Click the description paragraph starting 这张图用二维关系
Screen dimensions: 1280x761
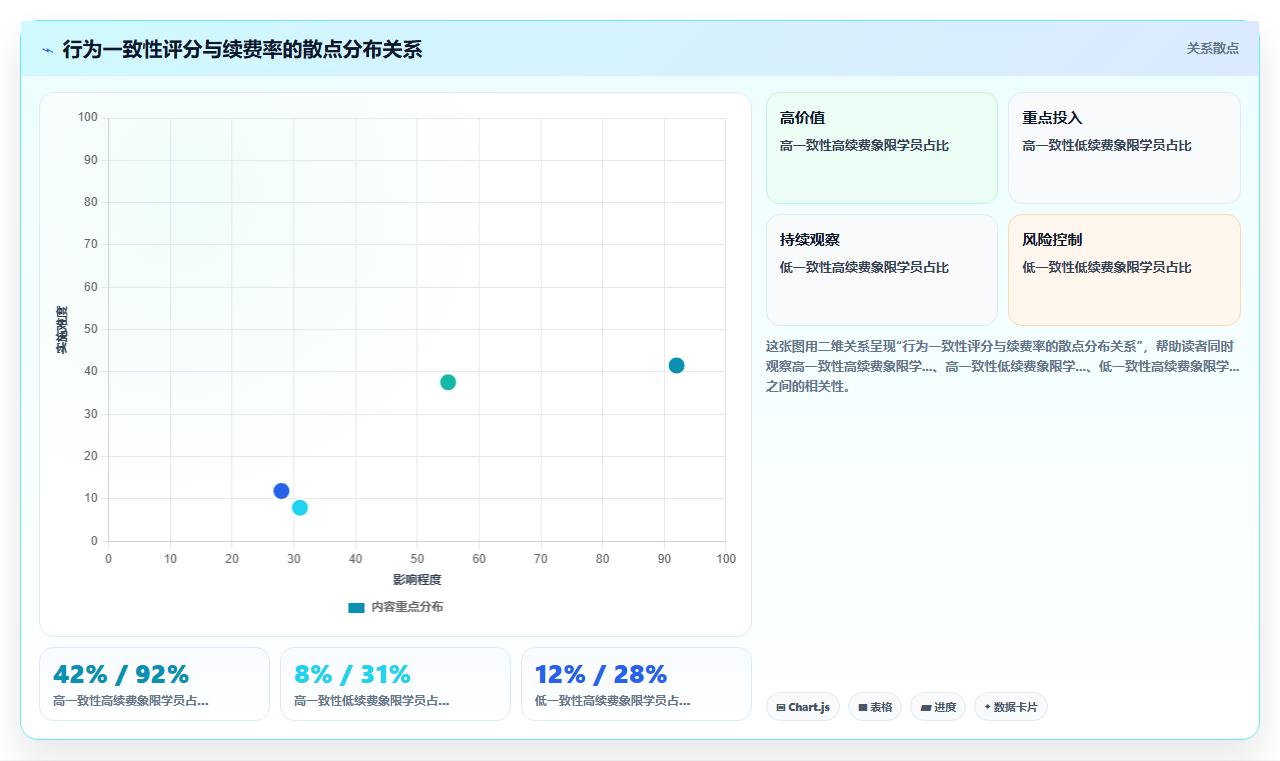pyautogui.click(x=1002, y=366)
